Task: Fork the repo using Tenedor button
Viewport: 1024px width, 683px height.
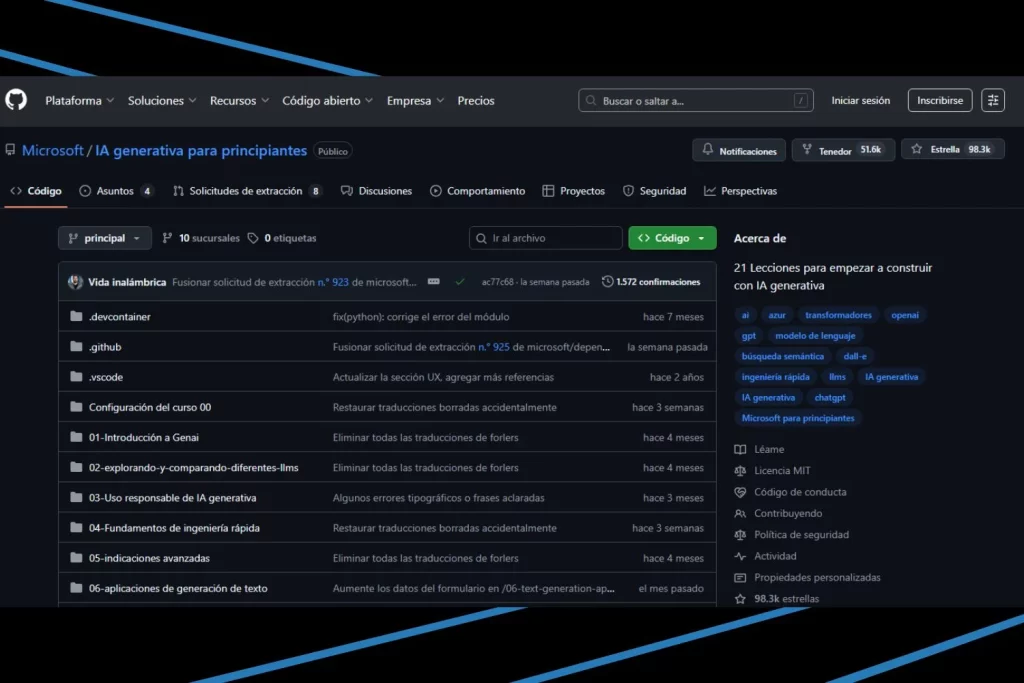Action: click(x=843, y=150)
